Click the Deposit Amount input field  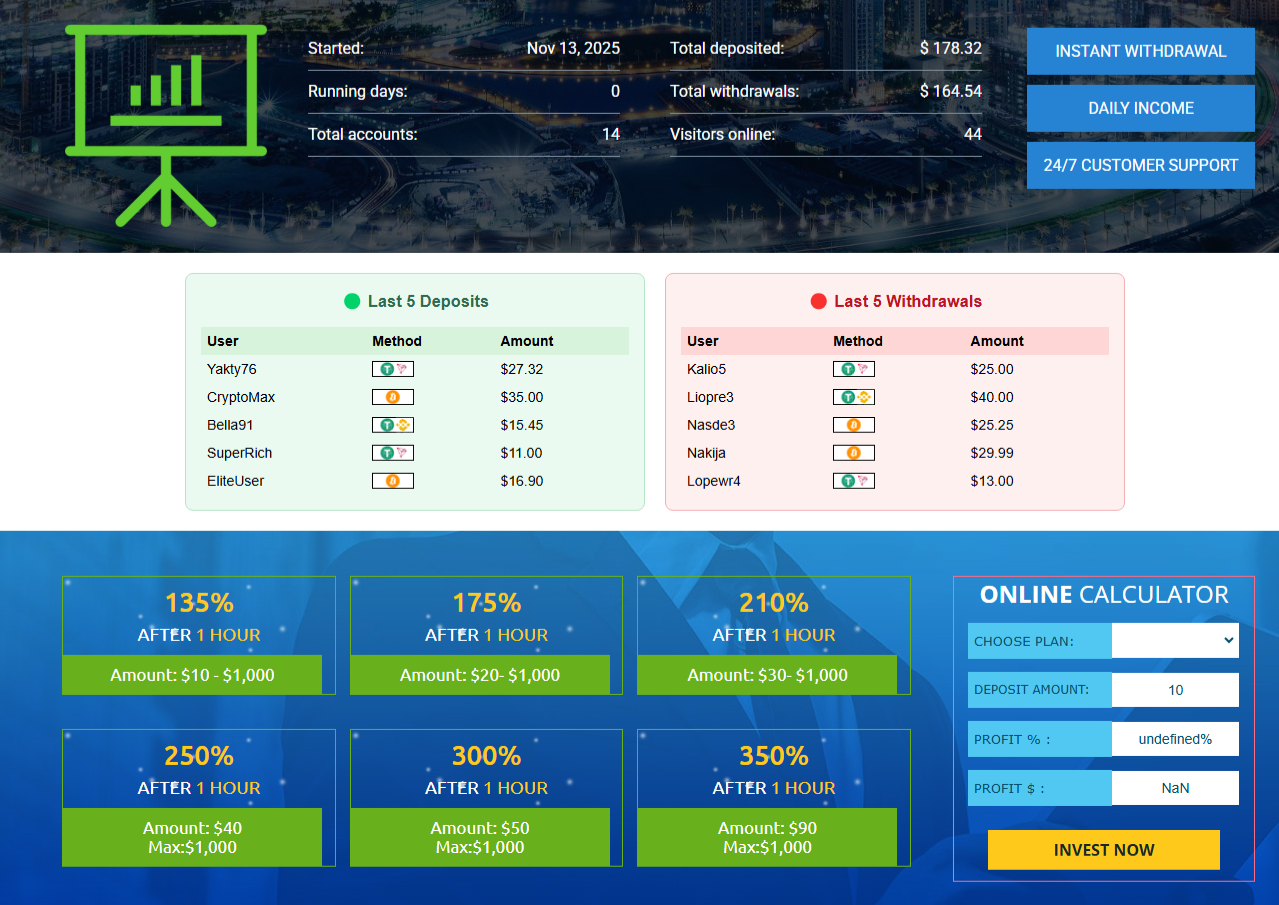(x=1175, y=690)
